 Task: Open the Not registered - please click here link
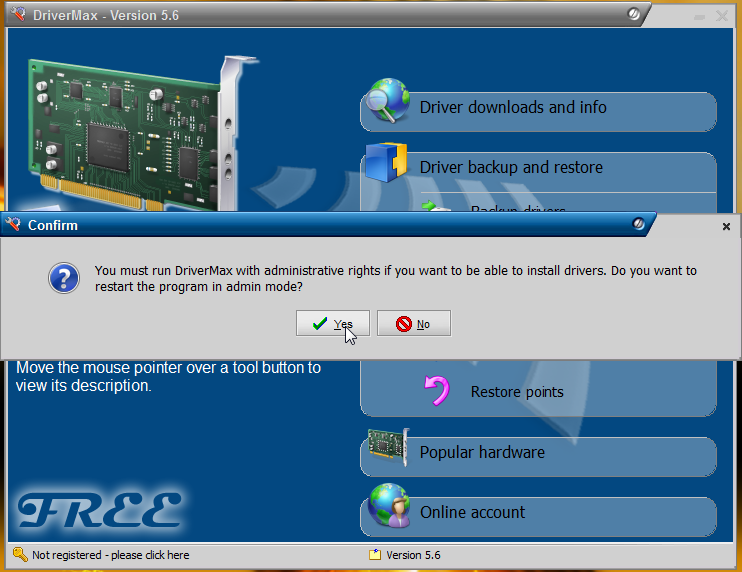point(110,554)
